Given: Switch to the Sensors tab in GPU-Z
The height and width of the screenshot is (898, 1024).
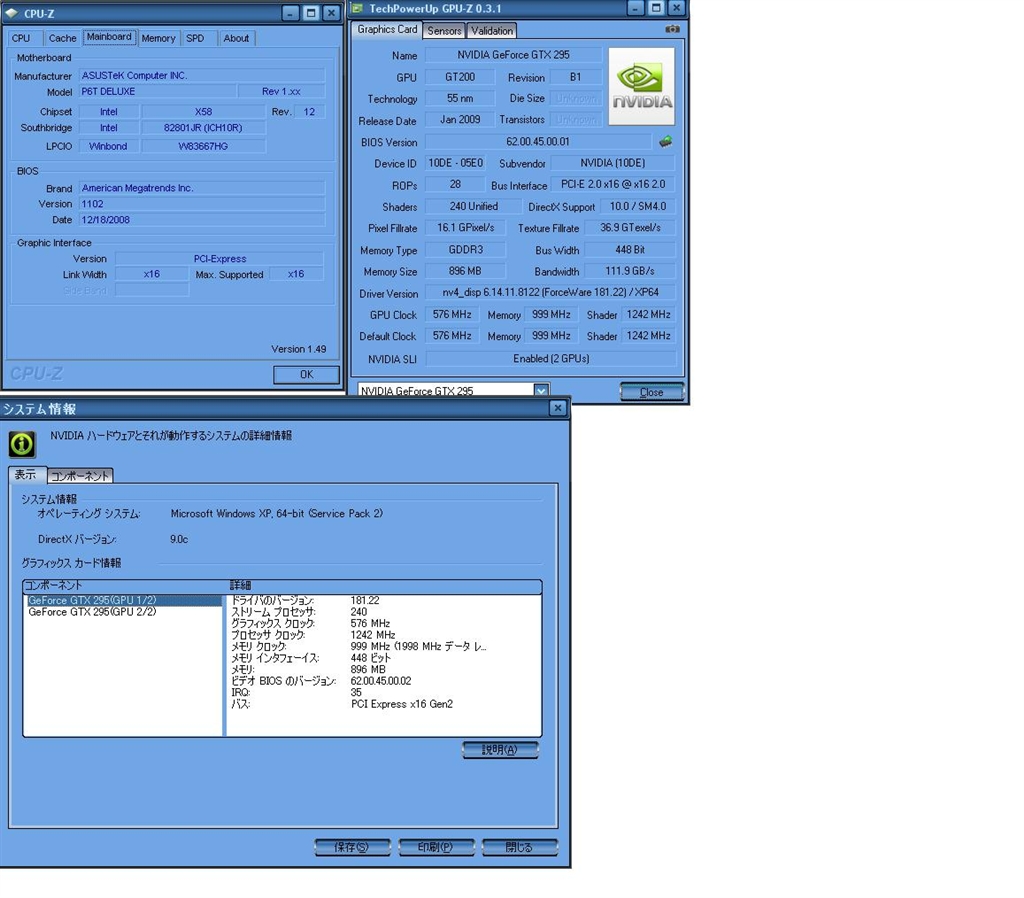Looking at the screenshot, I should (x=444, y=31).
